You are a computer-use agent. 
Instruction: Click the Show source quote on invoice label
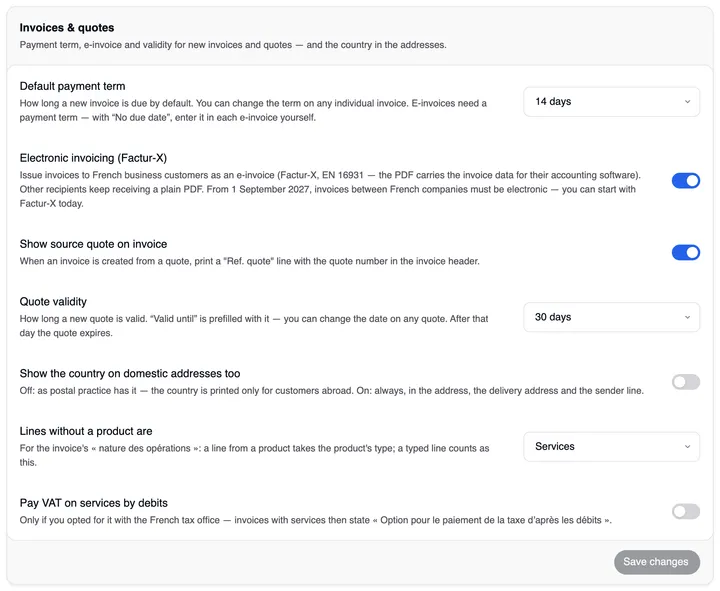click(93, 244)
